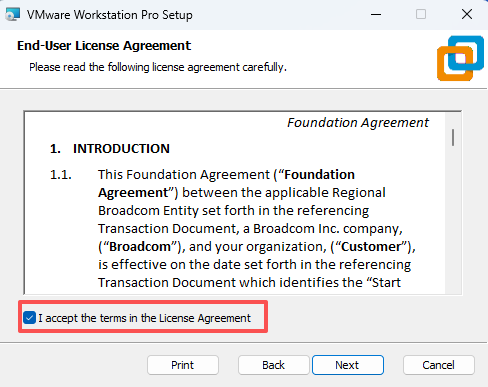Close the setup window
The image size is (488, 387).
tap(467, 14)
